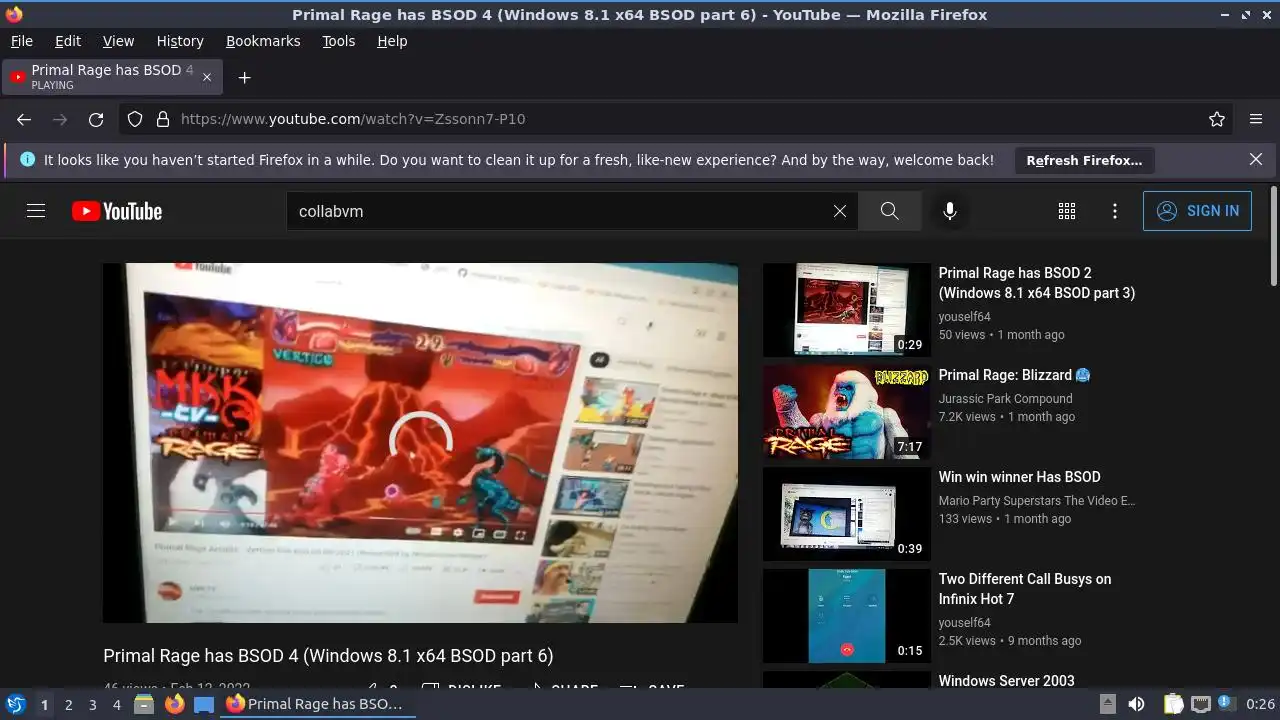Viewport: 1280px width, 720px height.
Task: Dismiss the refresh Firefox notification bar
Action: click(1256, 160)
